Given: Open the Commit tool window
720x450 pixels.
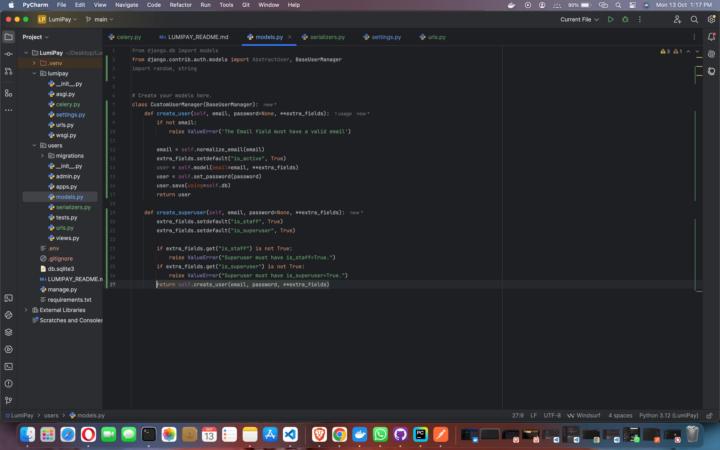Looking at the screenshot, I should pos(9,54).
